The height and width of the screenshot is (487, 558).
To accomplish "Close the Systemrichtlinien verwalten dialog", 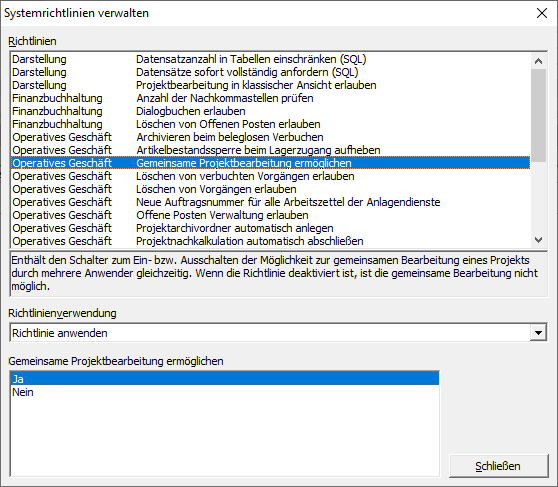I will 542,13.
